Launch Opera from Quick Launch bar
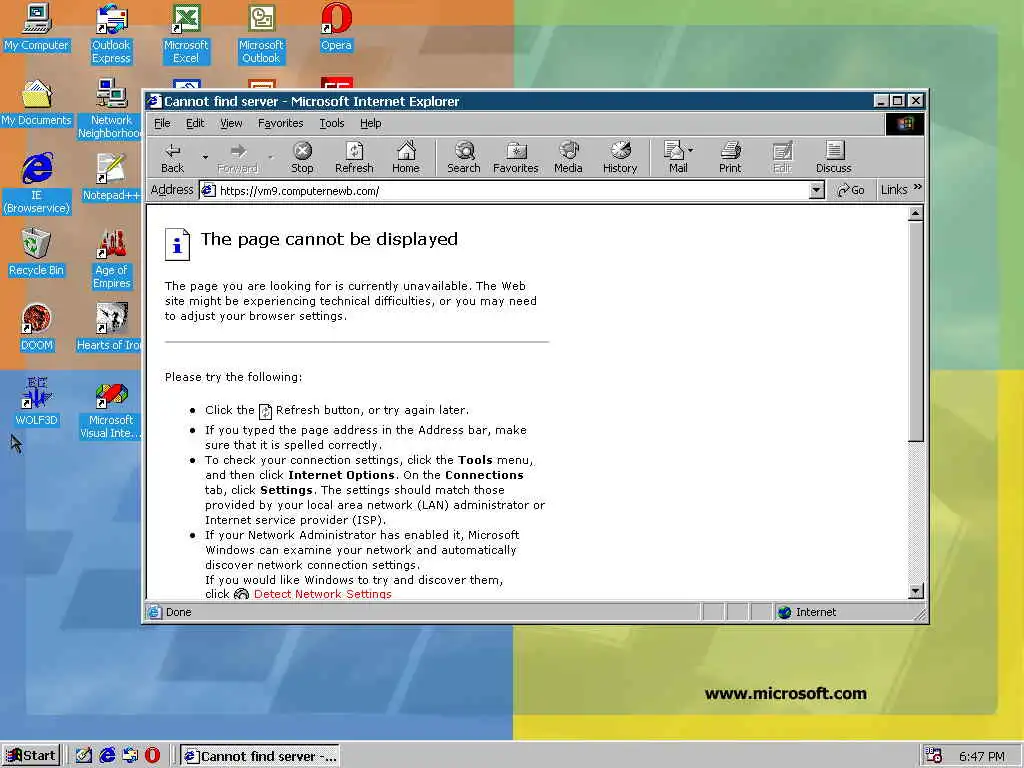This screenshot has width=1024, height=768. point(152,756)
